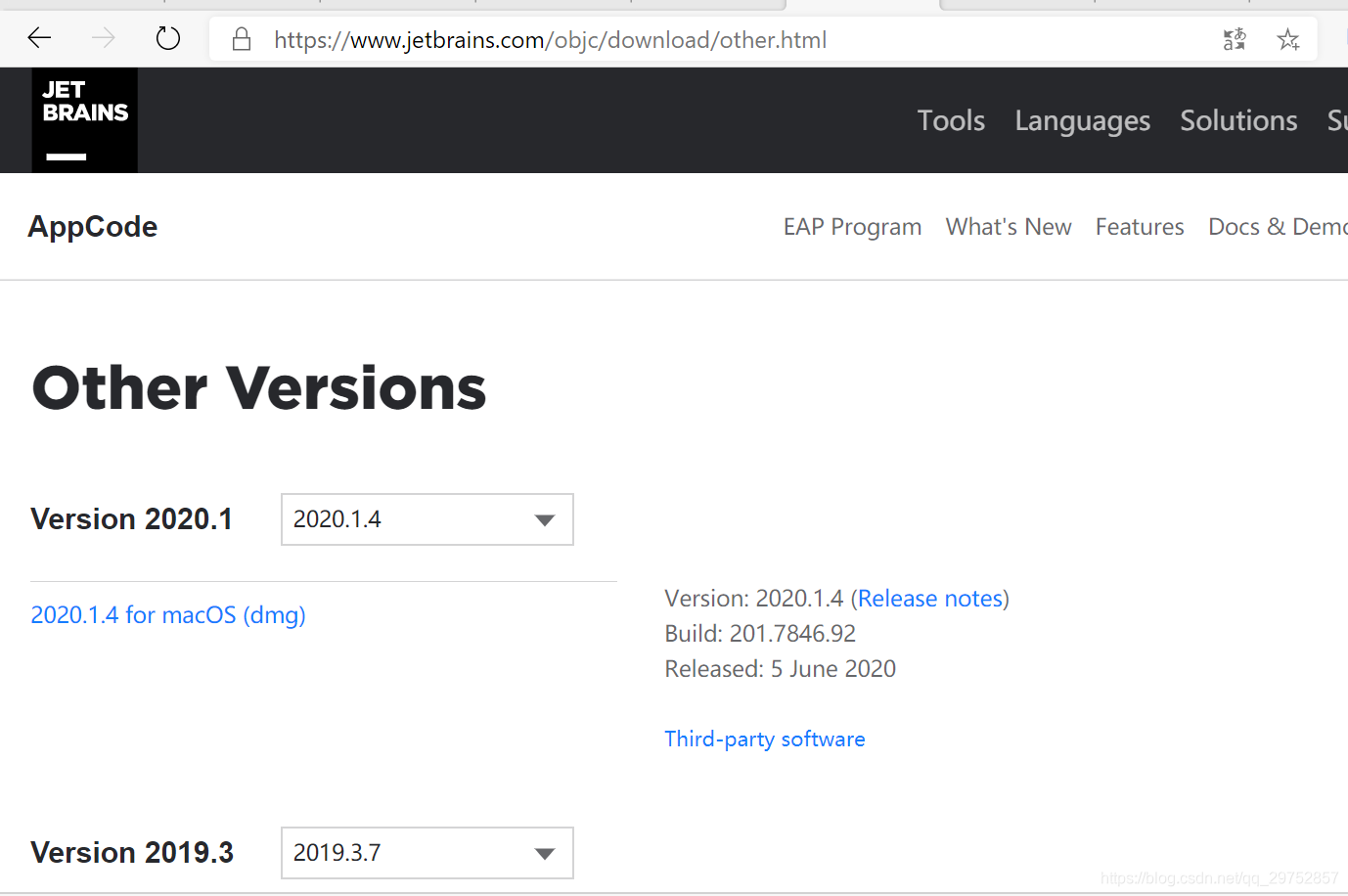Open the What's New page
Image resolution: width=1348 pixels, height=896 pixels.
1009,227
